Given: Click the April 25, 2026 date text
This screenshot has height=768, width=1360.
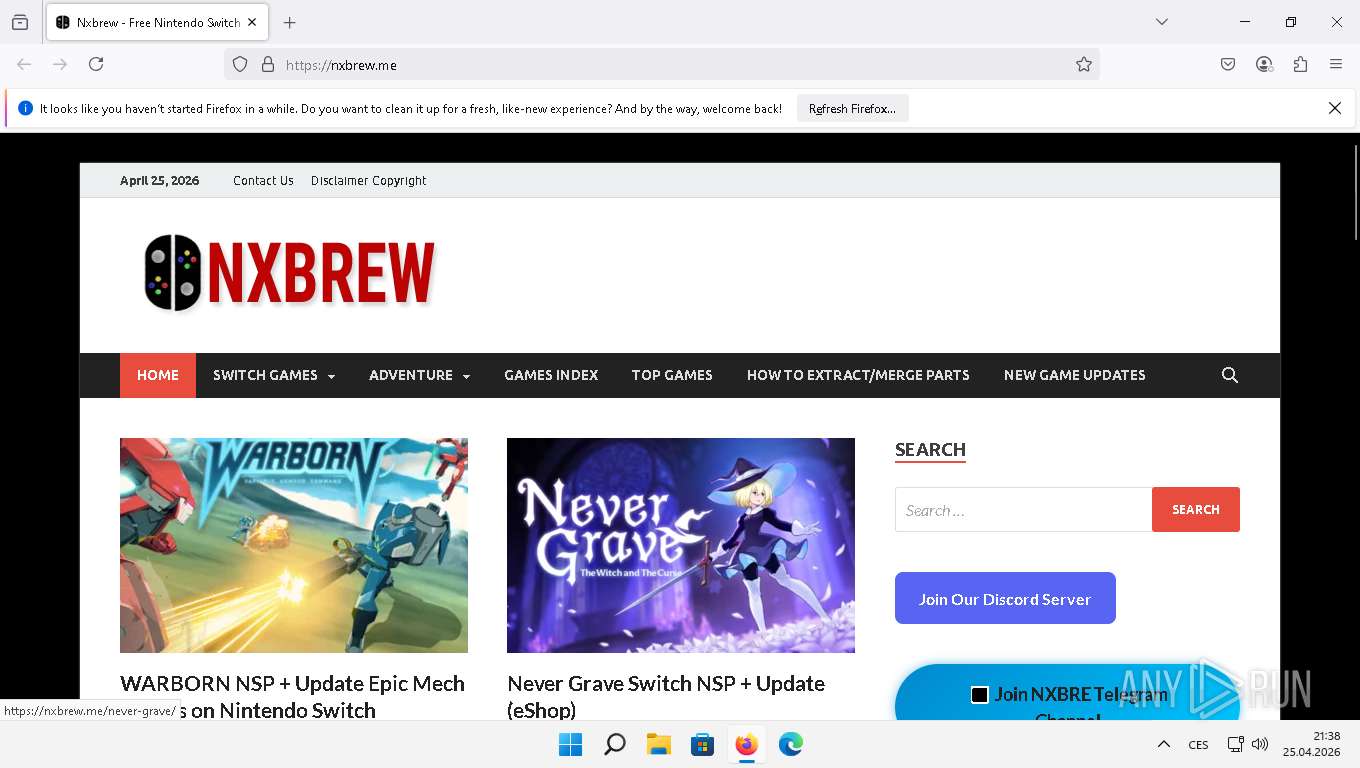Looking at the screenshot, I should click(159, 181).
